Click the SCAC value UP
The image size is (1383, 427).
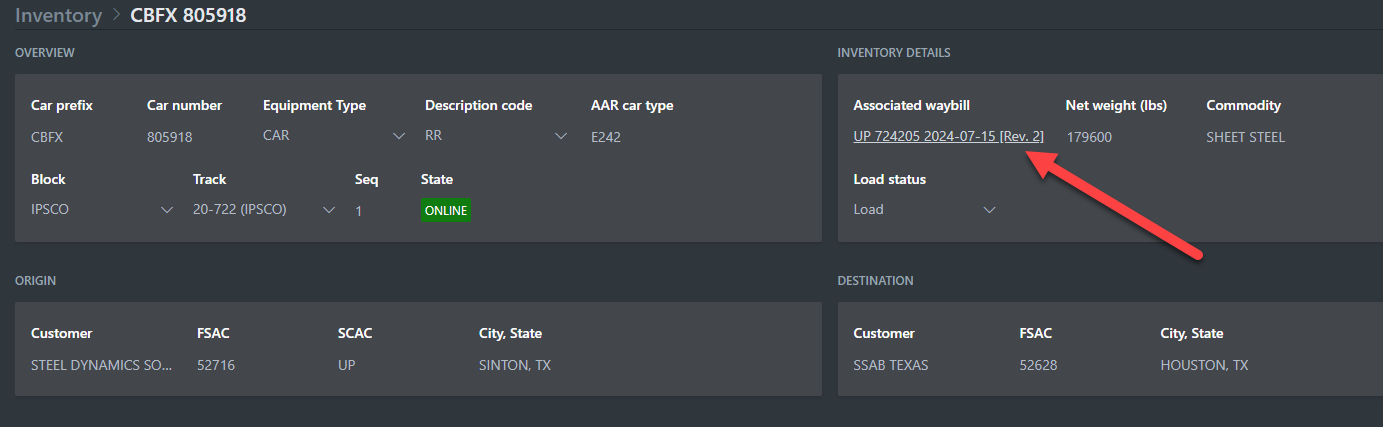pyautogui.click(x=347, y=365)
